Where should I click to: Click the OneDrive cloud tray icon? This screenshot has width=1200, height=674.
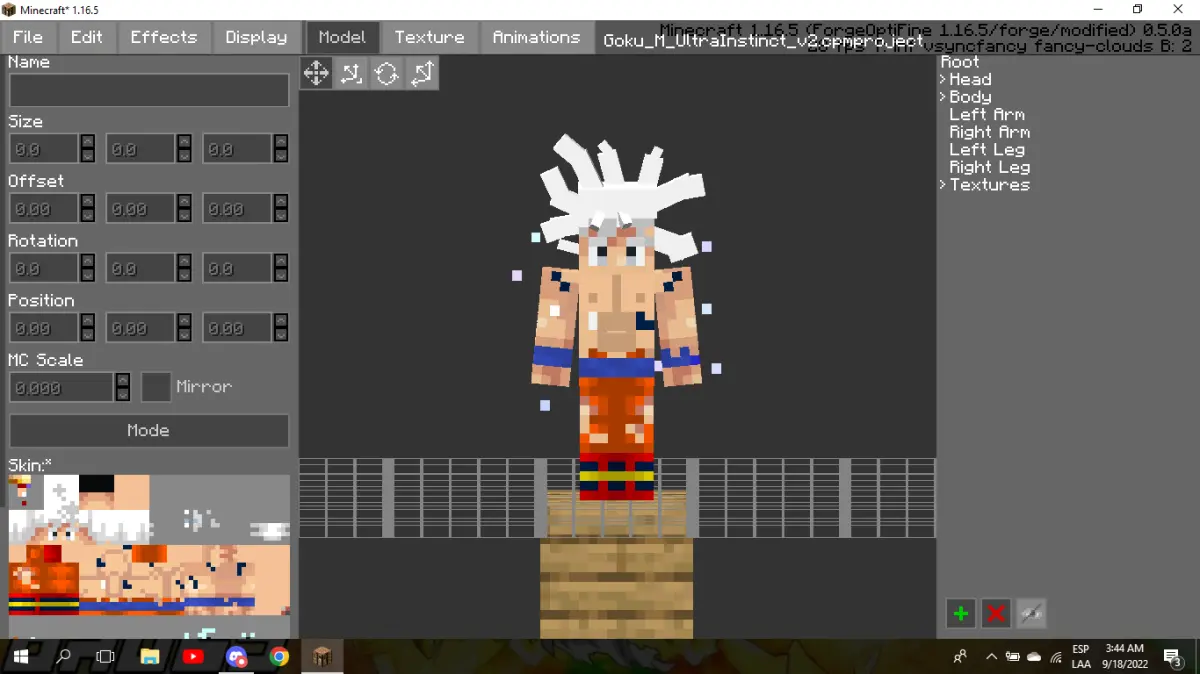pos(1034,657)
